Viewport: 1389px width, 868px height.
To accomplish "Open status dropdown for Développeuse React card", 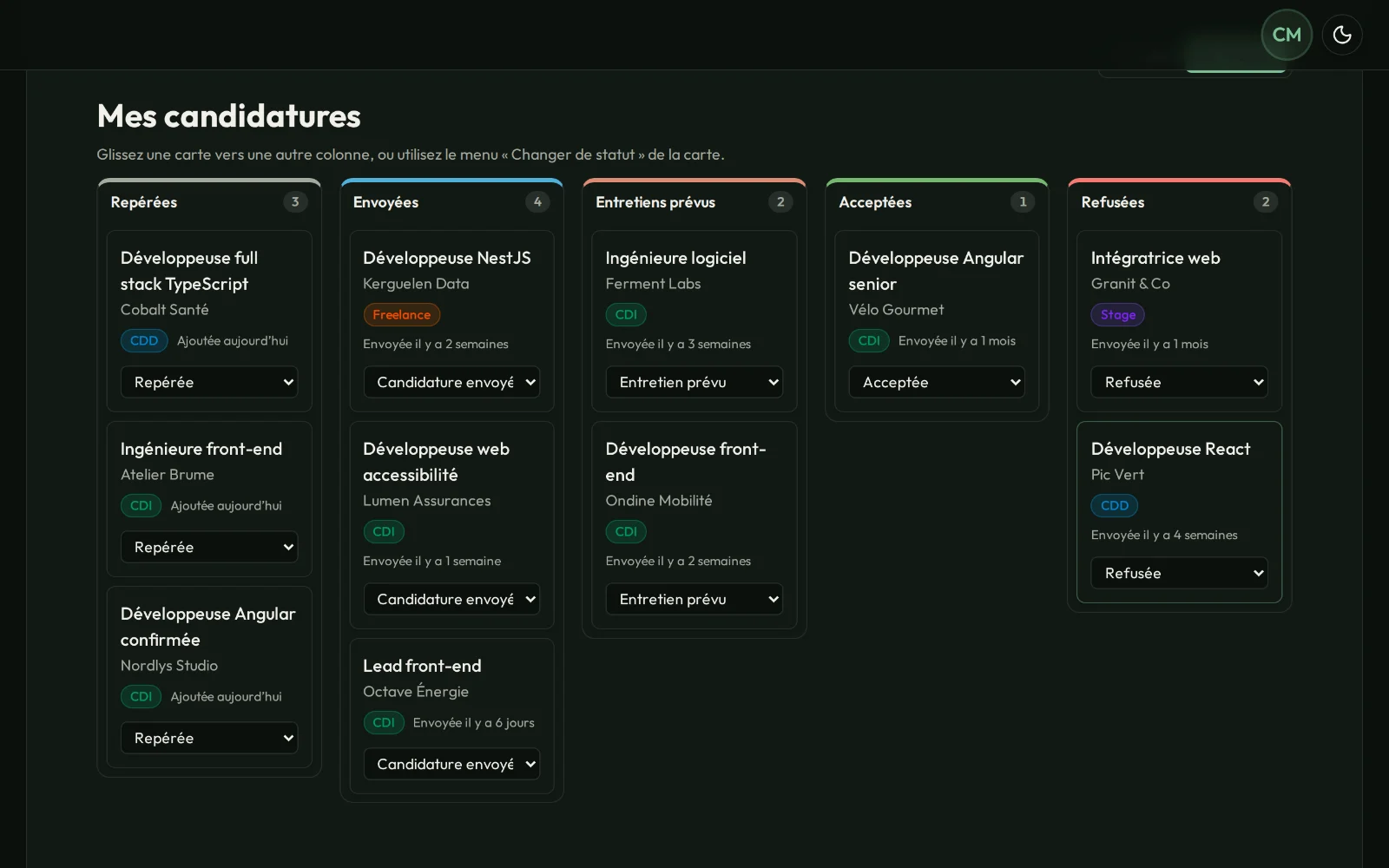I will [x=1179, y=573].
